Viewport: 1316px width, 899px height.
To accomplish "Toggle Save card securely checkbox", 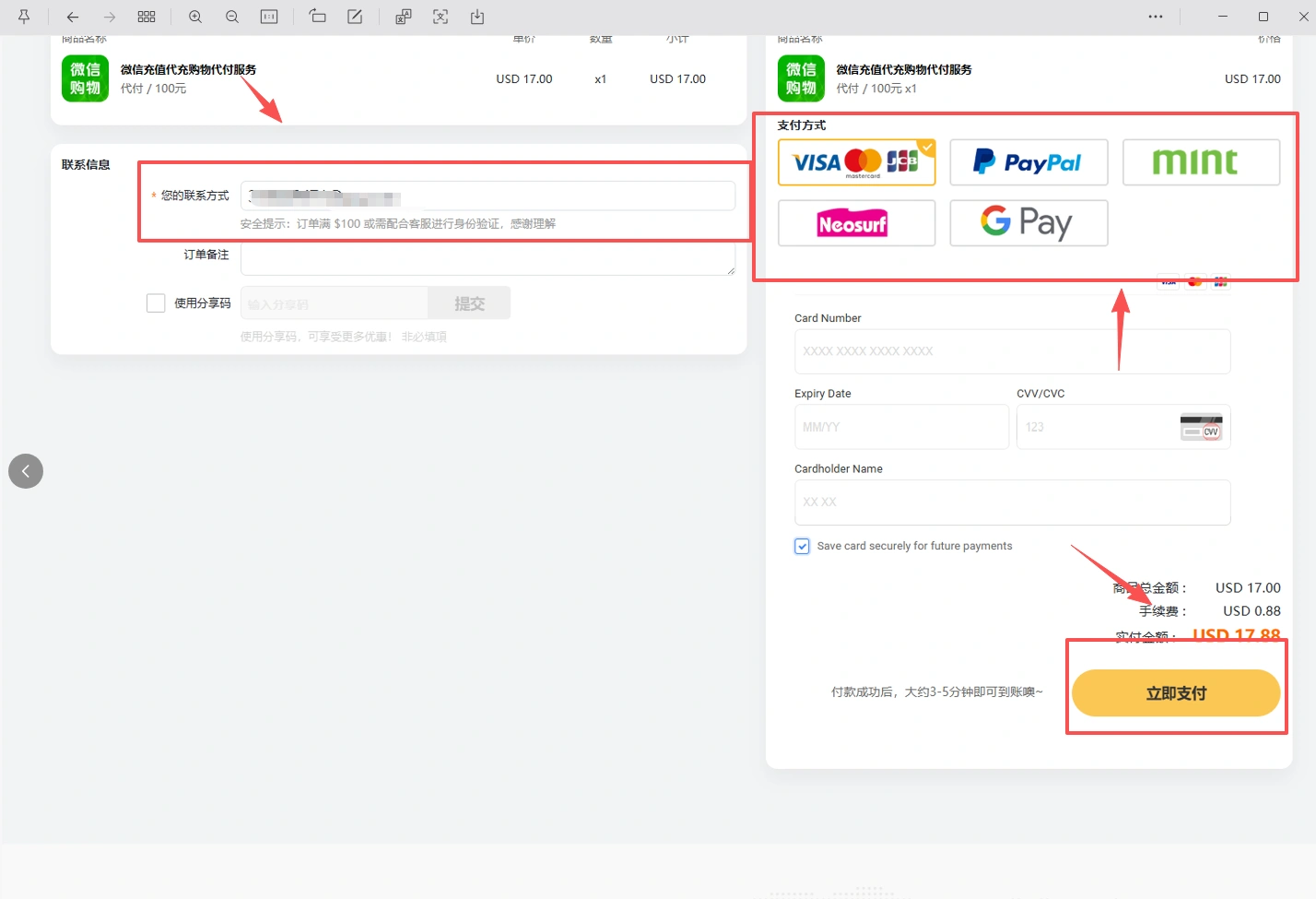I will [x=802, y=546].
